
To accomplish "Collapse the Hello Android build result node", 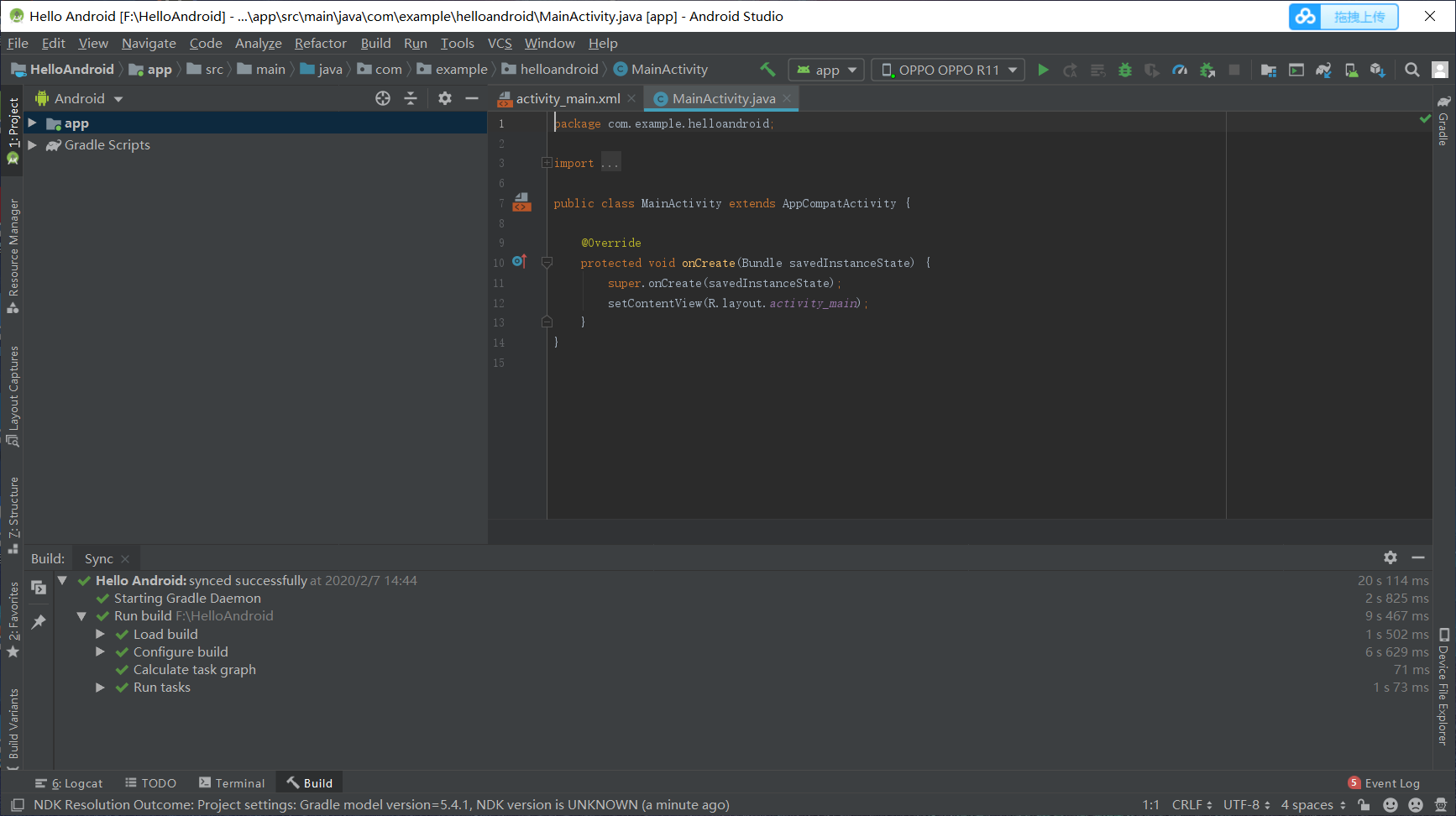I will [x=62, y=580].
